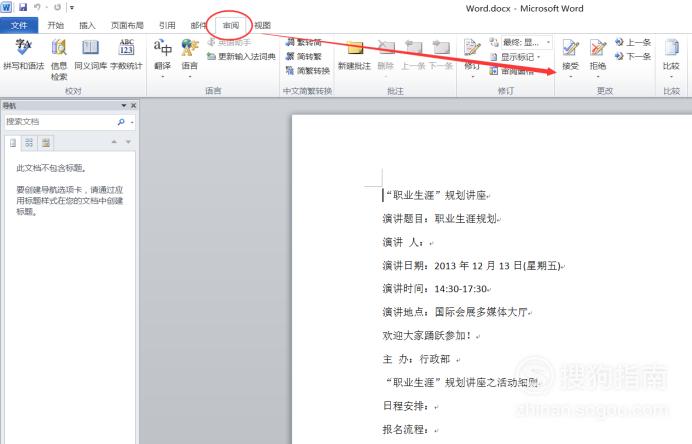Click 繁转简 traditional to simplified
Image resolution: width=692 pixels, height=444 pixels.
click(304, 42)
